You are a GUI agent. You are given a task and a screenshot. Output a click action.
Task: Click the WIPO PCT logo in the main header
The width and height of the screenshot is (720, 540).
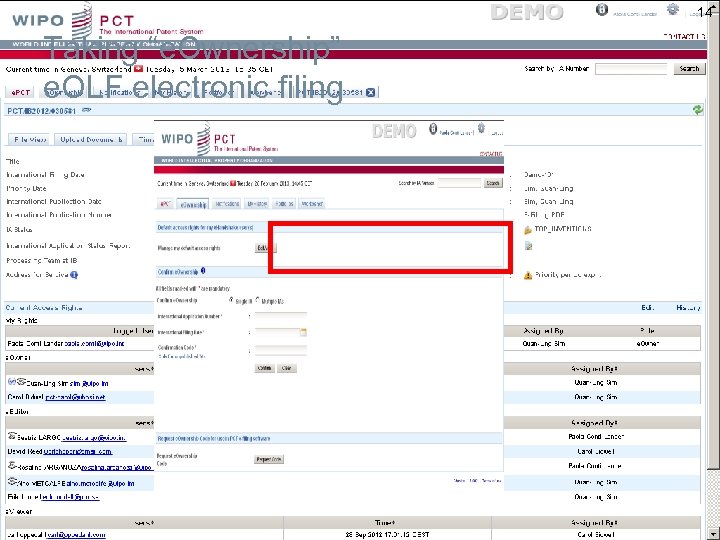coord(107,21)
